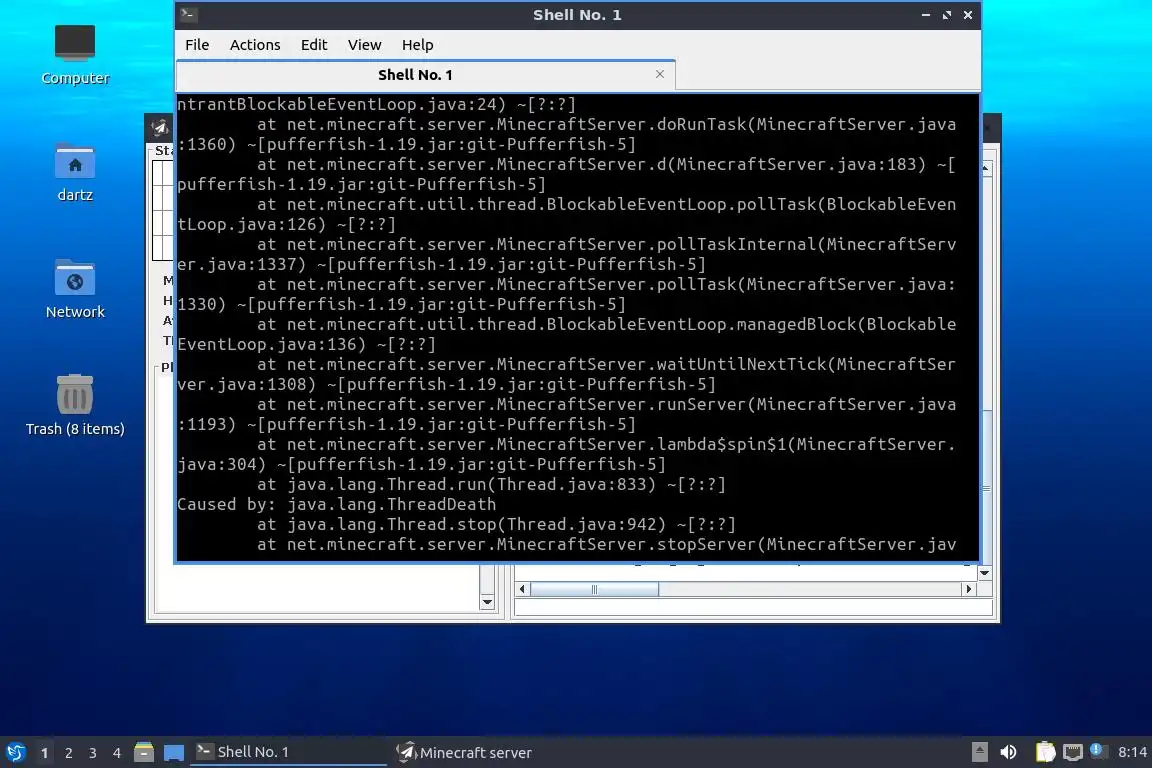The image size is (1152, 768).
Task: Open the volume control tray icon
Action: coord(1009,752)
